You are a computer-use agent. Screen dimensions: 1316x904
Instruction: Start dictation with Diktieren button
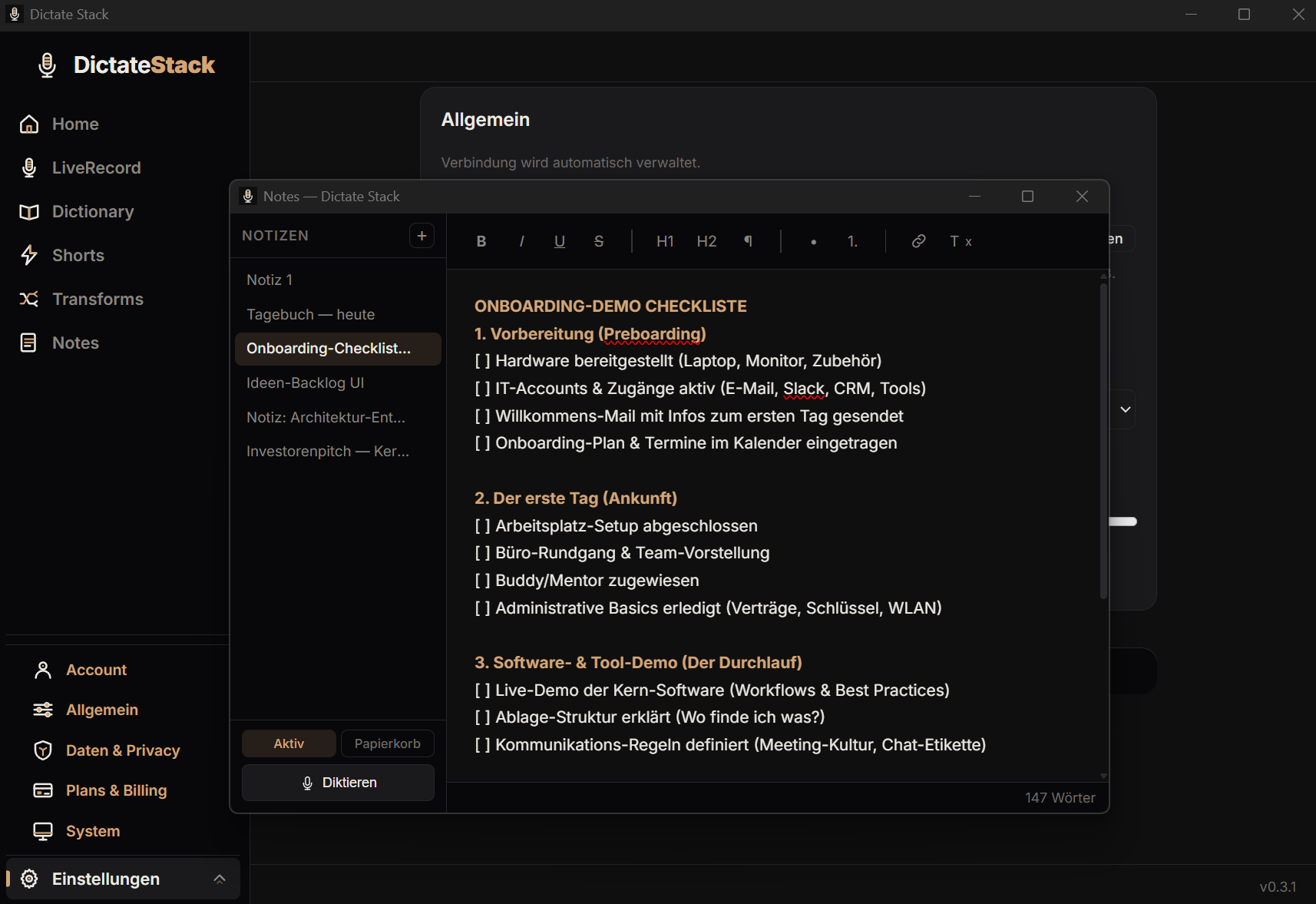click(338, 783)
